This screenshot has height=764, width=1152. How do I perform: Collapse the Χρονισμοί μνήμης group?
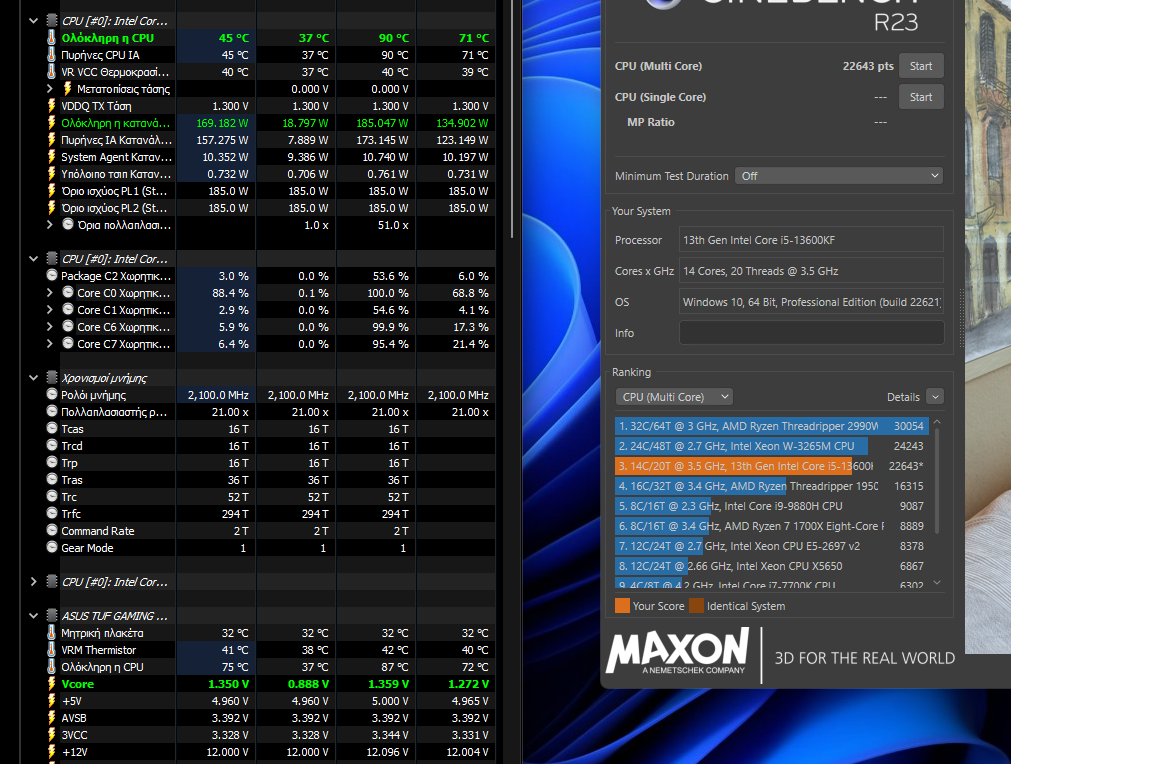click(33, 378)
